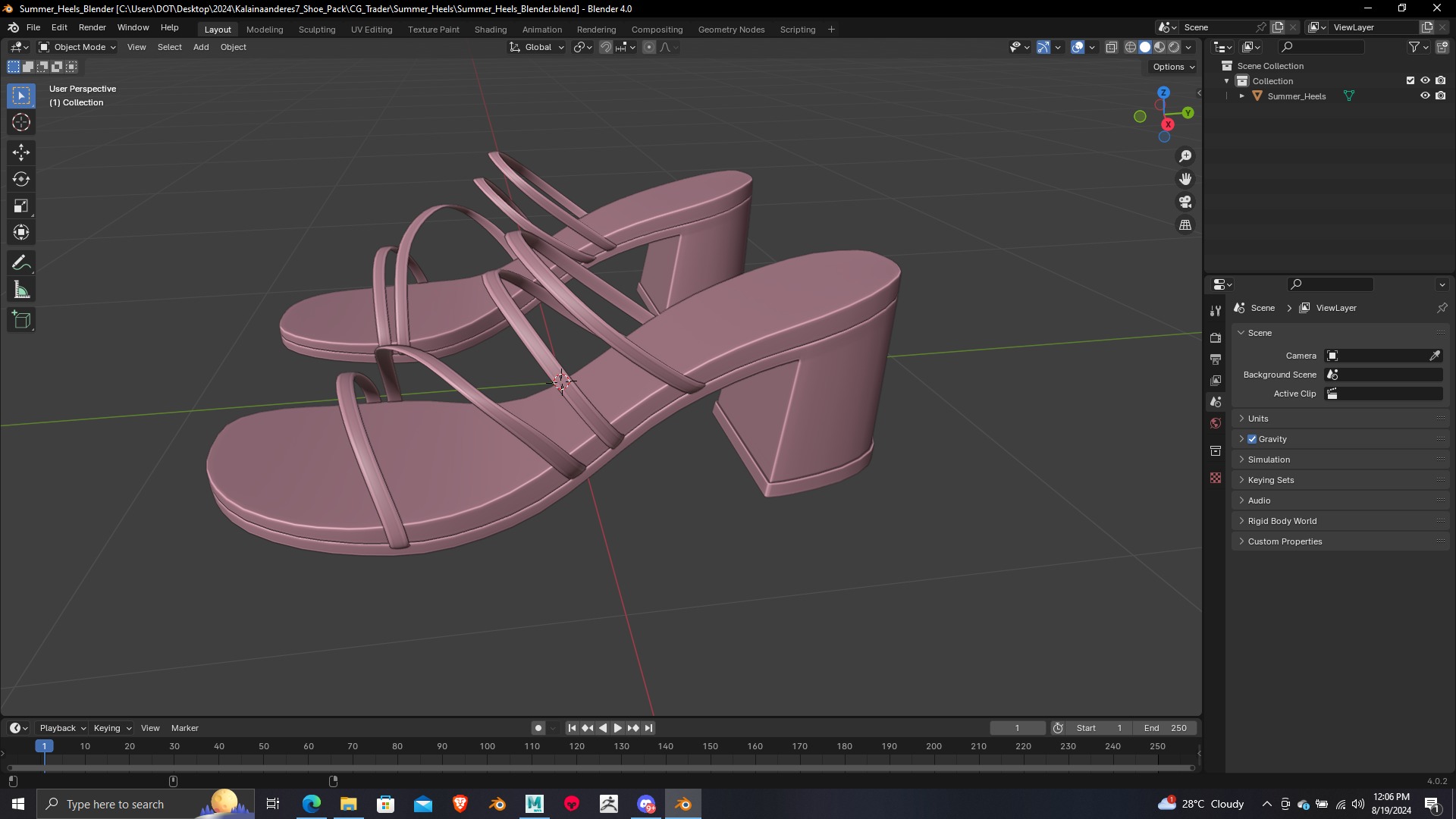Expand the Summer_Heels object tree
The width and height of the screenshot is (1456, 819).
[1242, 96]
